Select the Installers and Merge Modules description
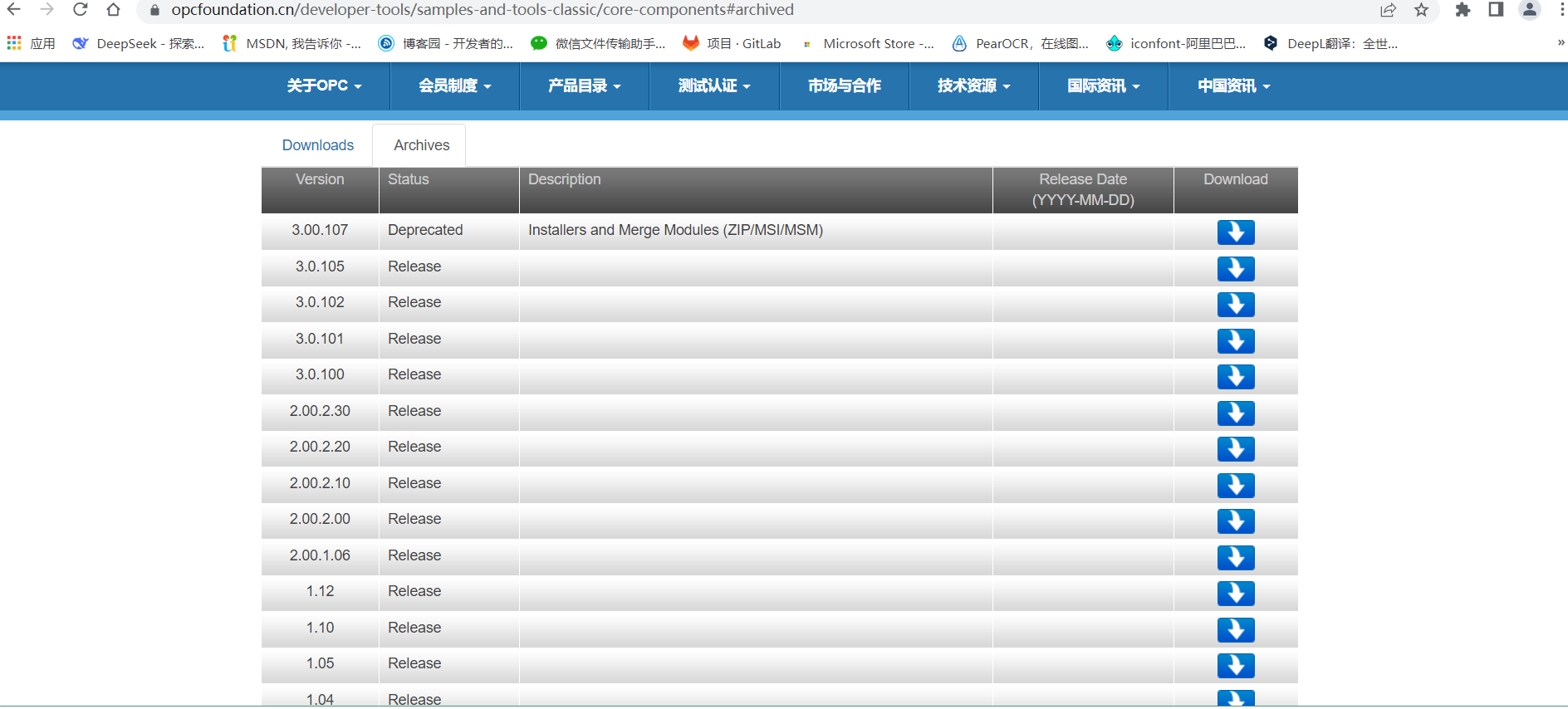Screen dimensions: 1568x709 coord(676,230)
